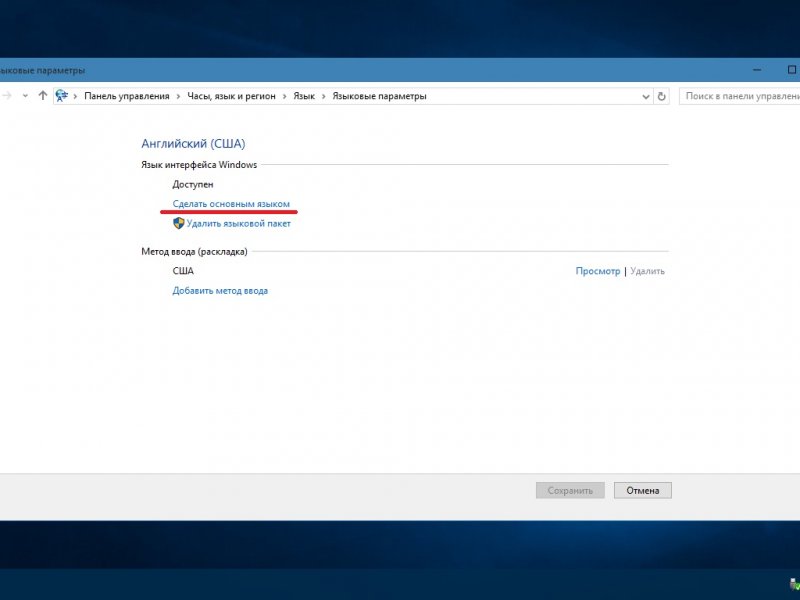Click the Up arrow navigation button
Screen dimensions: 800x600
(x=43, y=96)
